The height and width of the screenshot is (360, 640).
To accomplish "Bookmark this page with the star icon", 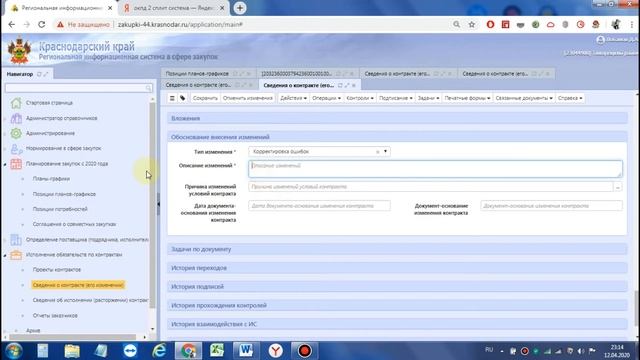I will click(472, 24).
